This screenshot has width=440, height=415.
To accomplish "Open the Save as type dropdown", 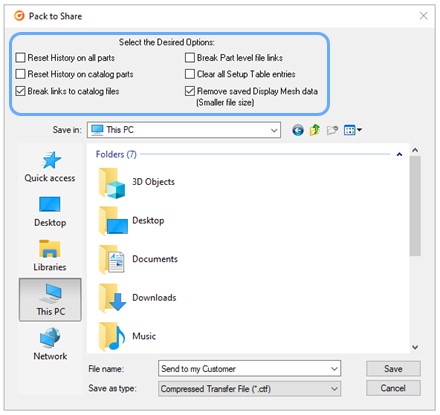I will pyautogui.click(x=249, y=389).
